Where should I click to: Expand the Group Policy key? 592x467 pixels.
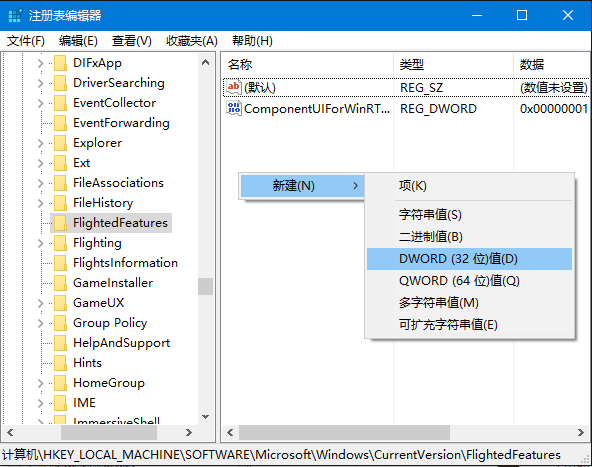(41, 324)
